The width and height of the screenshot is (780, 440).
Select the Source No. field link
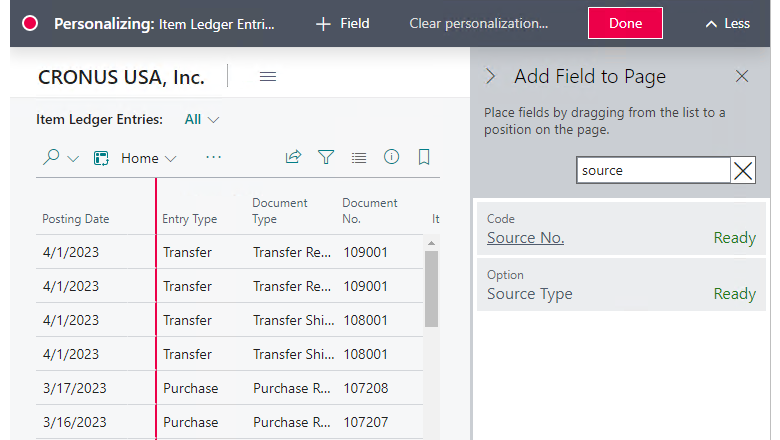[525, 238]
